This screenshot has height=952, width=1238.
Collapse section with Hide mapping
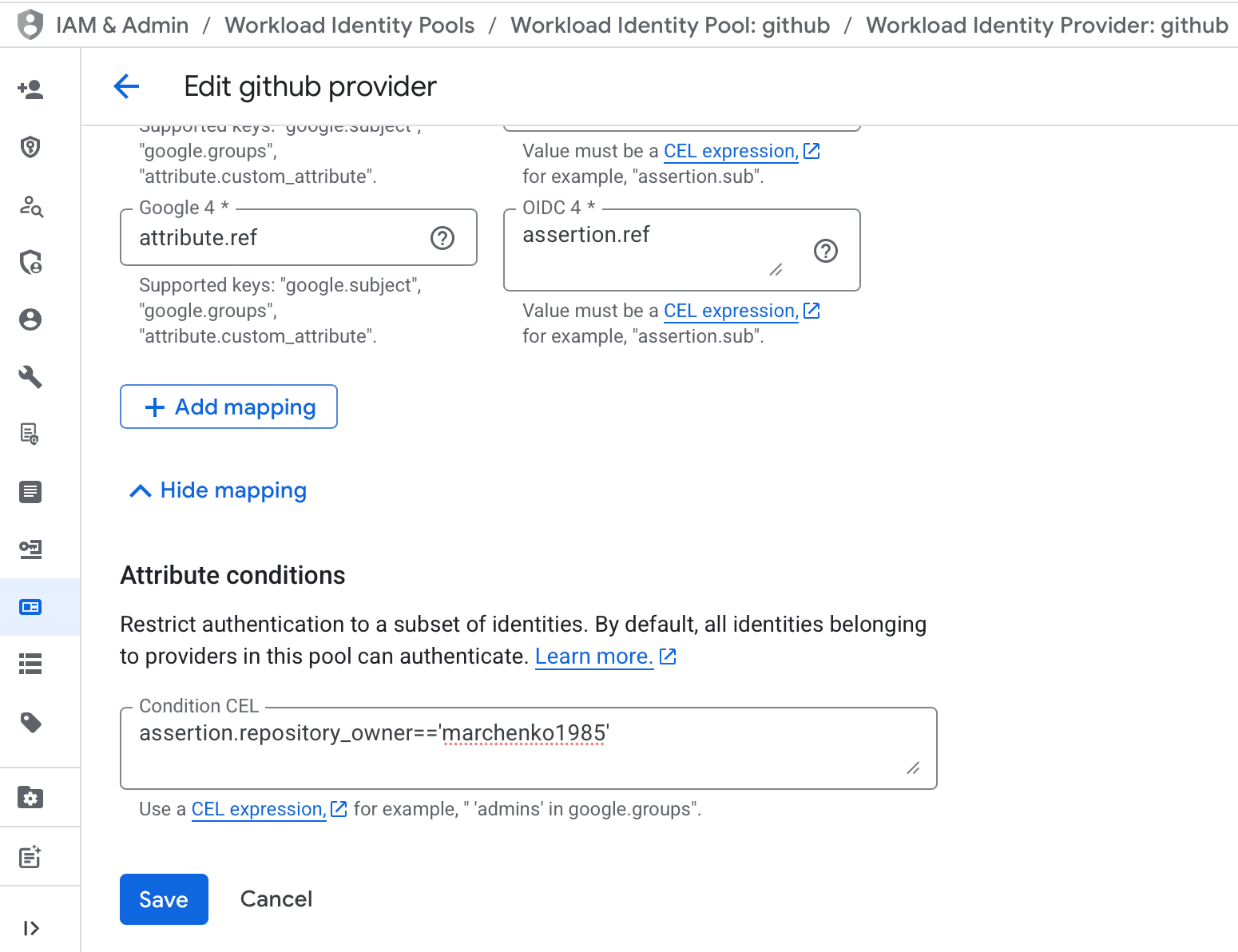click(218, 490)
